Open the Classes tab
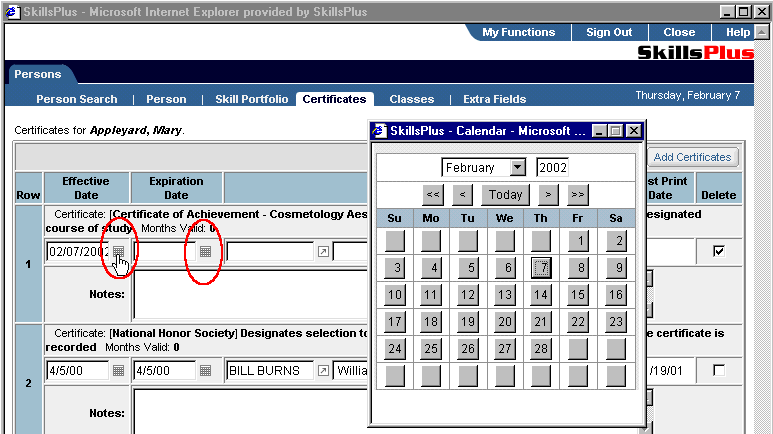This screenshot has width=773, height=434. click(412, 99)
